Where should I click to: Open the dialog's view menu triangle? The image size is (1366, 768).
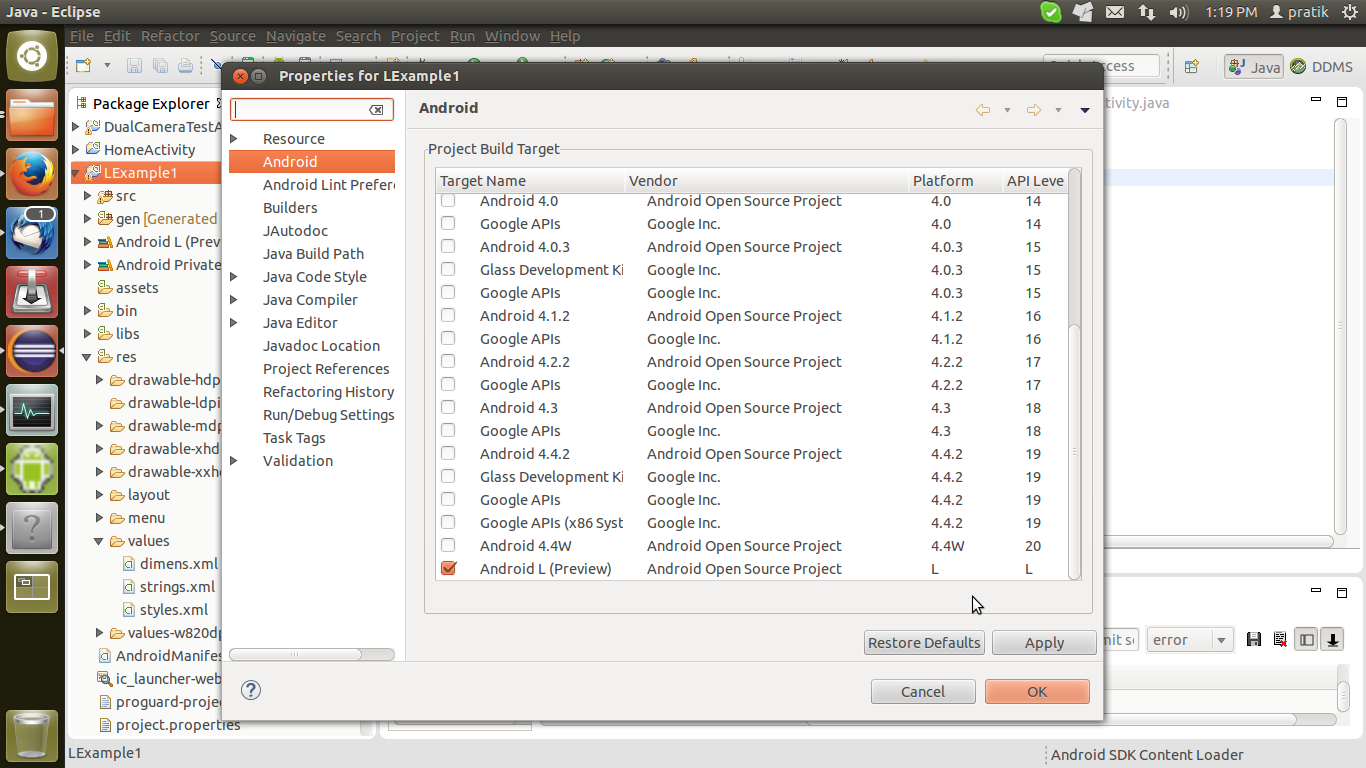(x=1085, y=111)
